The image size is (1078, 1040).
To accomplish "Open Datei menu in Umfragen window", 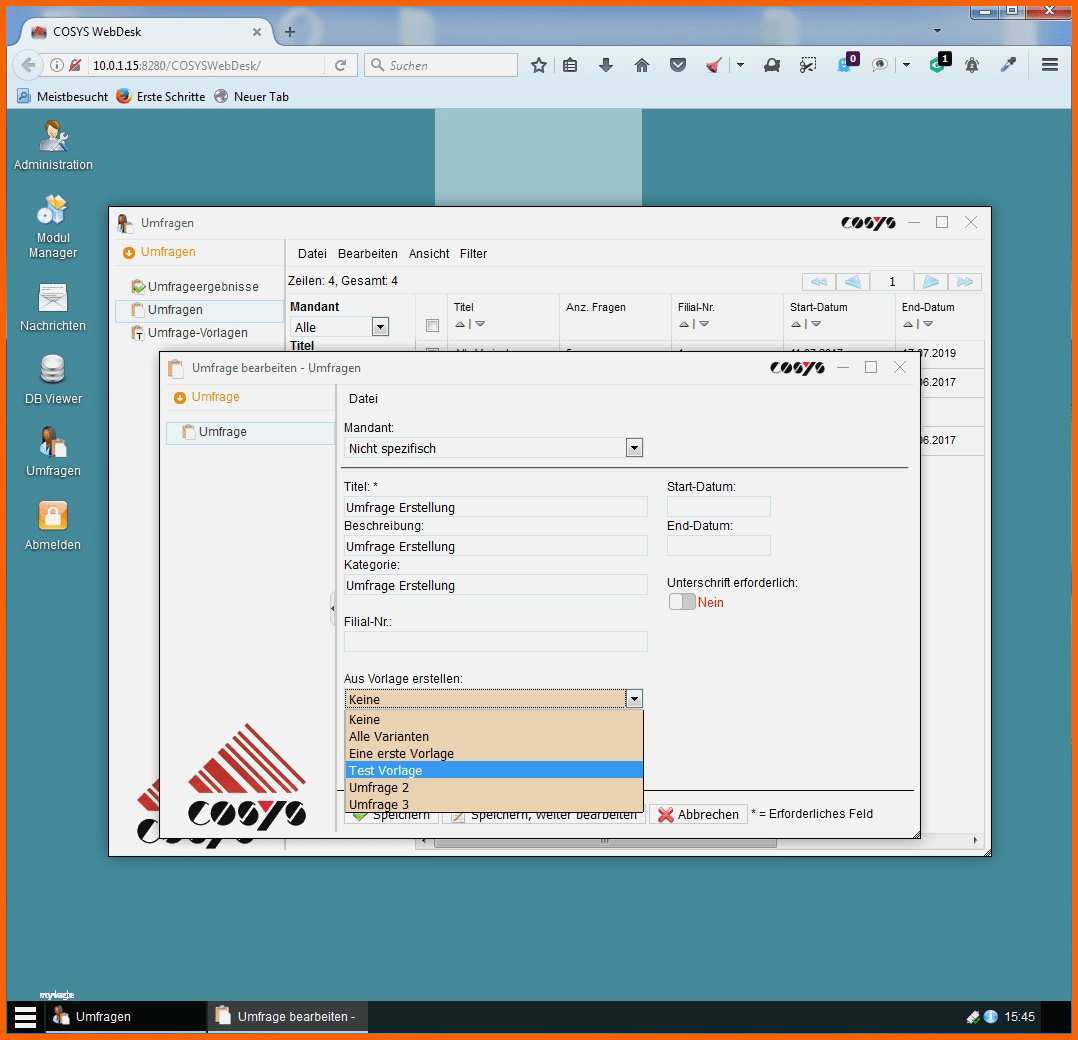I will [x=312, y=254].
